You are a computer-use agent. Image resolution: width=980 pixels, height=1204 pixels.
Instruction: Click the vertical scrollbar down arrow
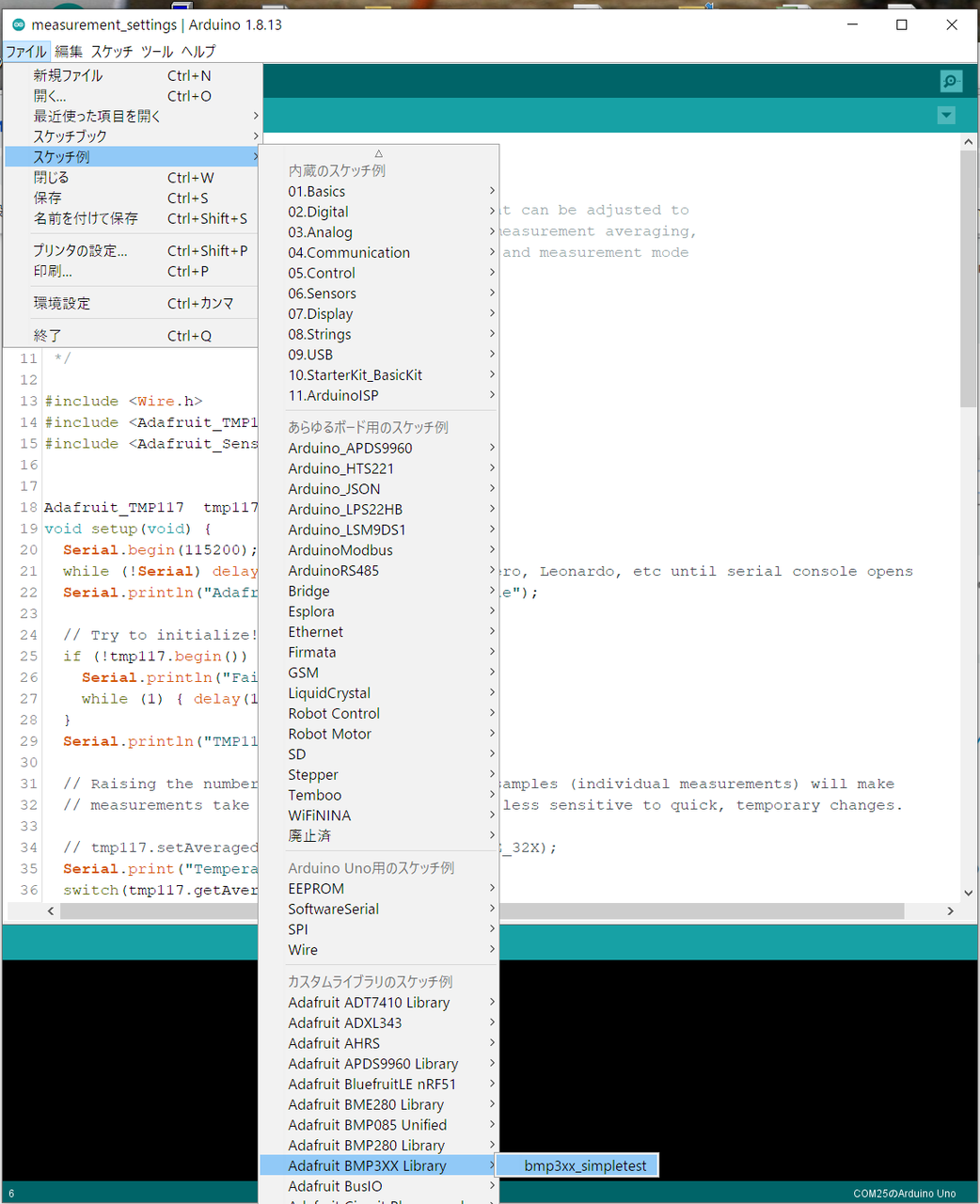click(x=969, y=893)
